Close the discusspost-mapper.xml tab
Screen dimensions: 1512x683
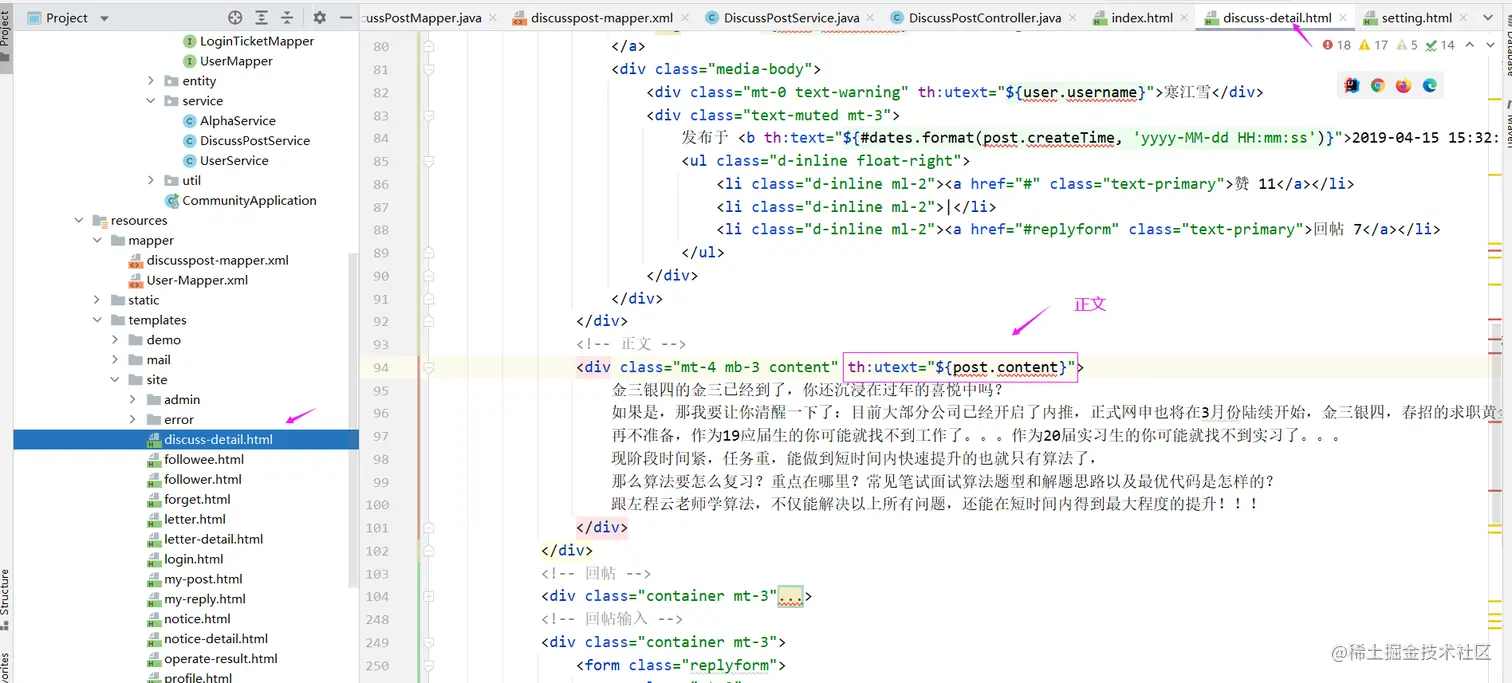click(x=684, y=18)
